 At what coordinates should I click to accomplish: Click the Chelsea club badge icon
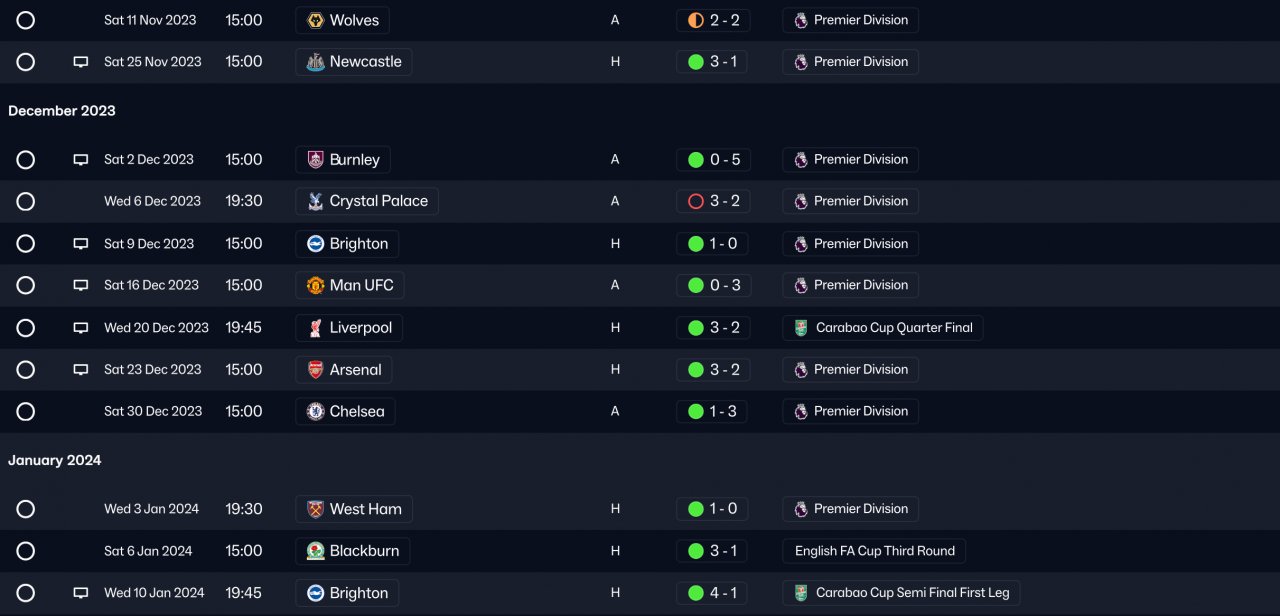(315, 412)
